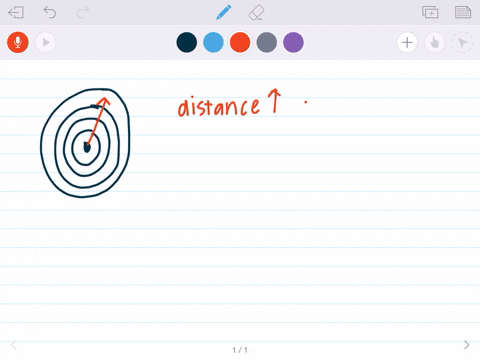Undo the last stroke
This screenshot has height=360, width=480.
[x=50, y=13]
